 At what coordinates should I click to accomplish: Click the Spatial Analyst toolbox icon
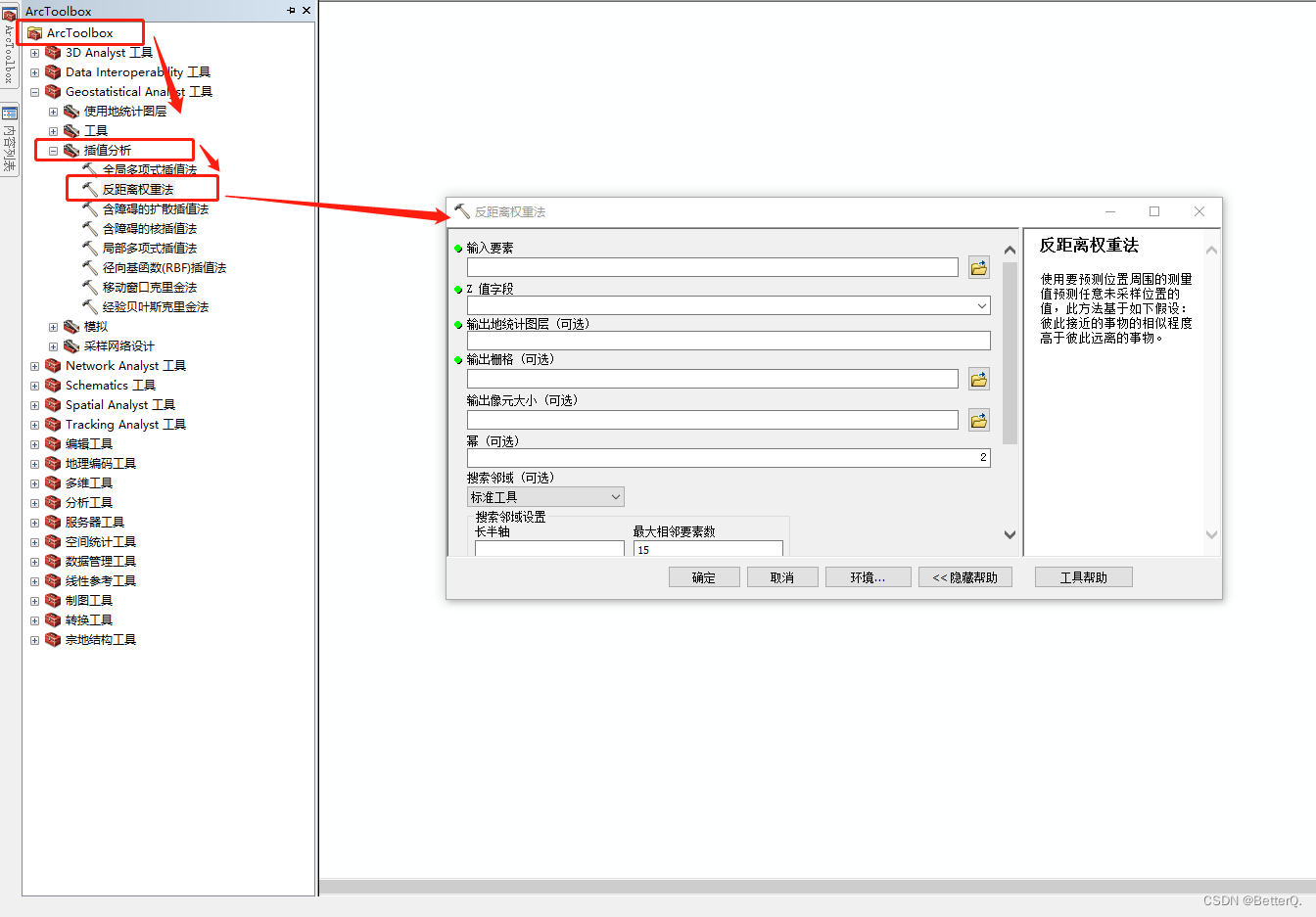[x=53, y=405]
